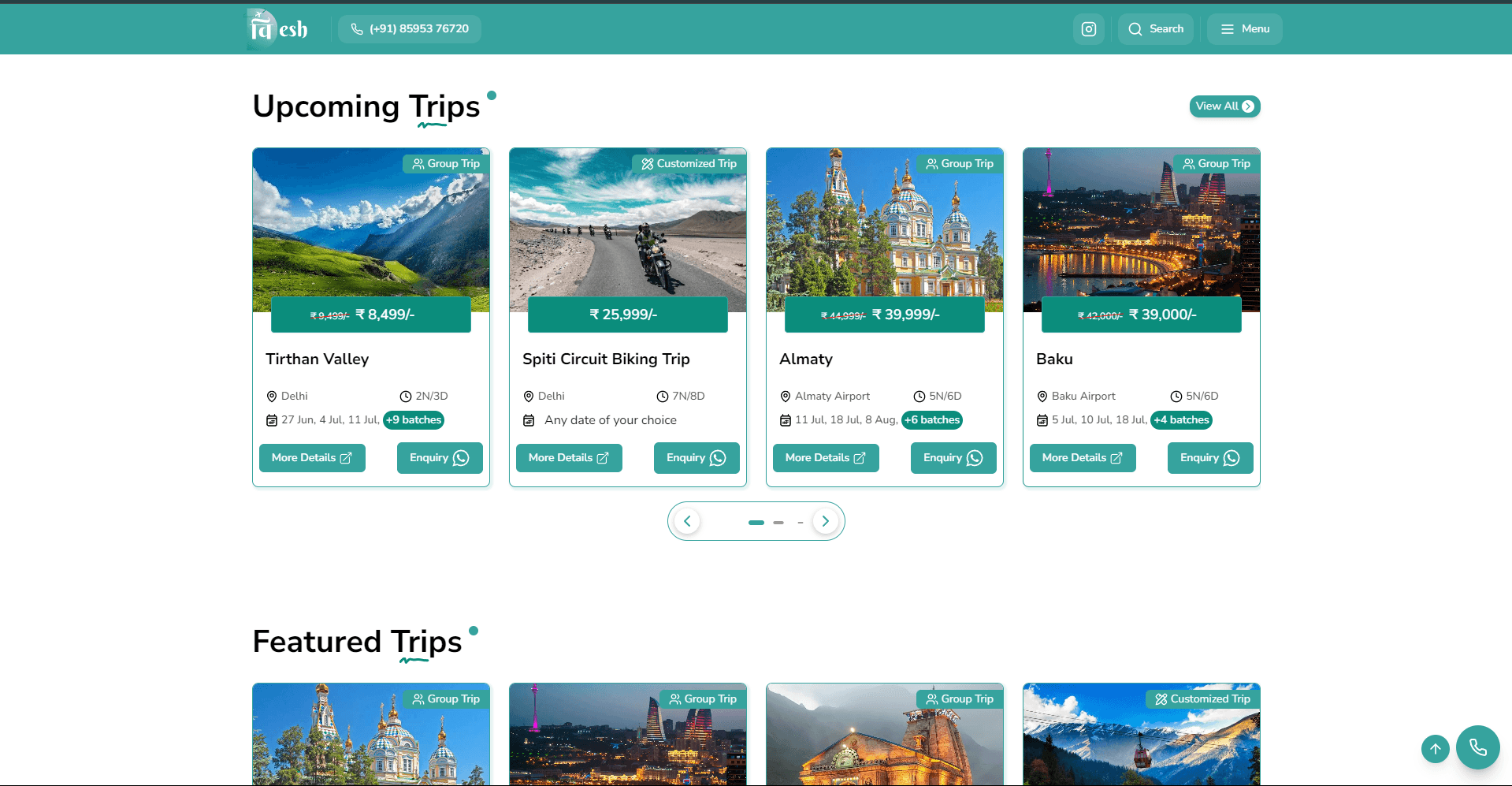
Task: Click 'Any date of your choice' text
Action: click(x=611, y=420)
